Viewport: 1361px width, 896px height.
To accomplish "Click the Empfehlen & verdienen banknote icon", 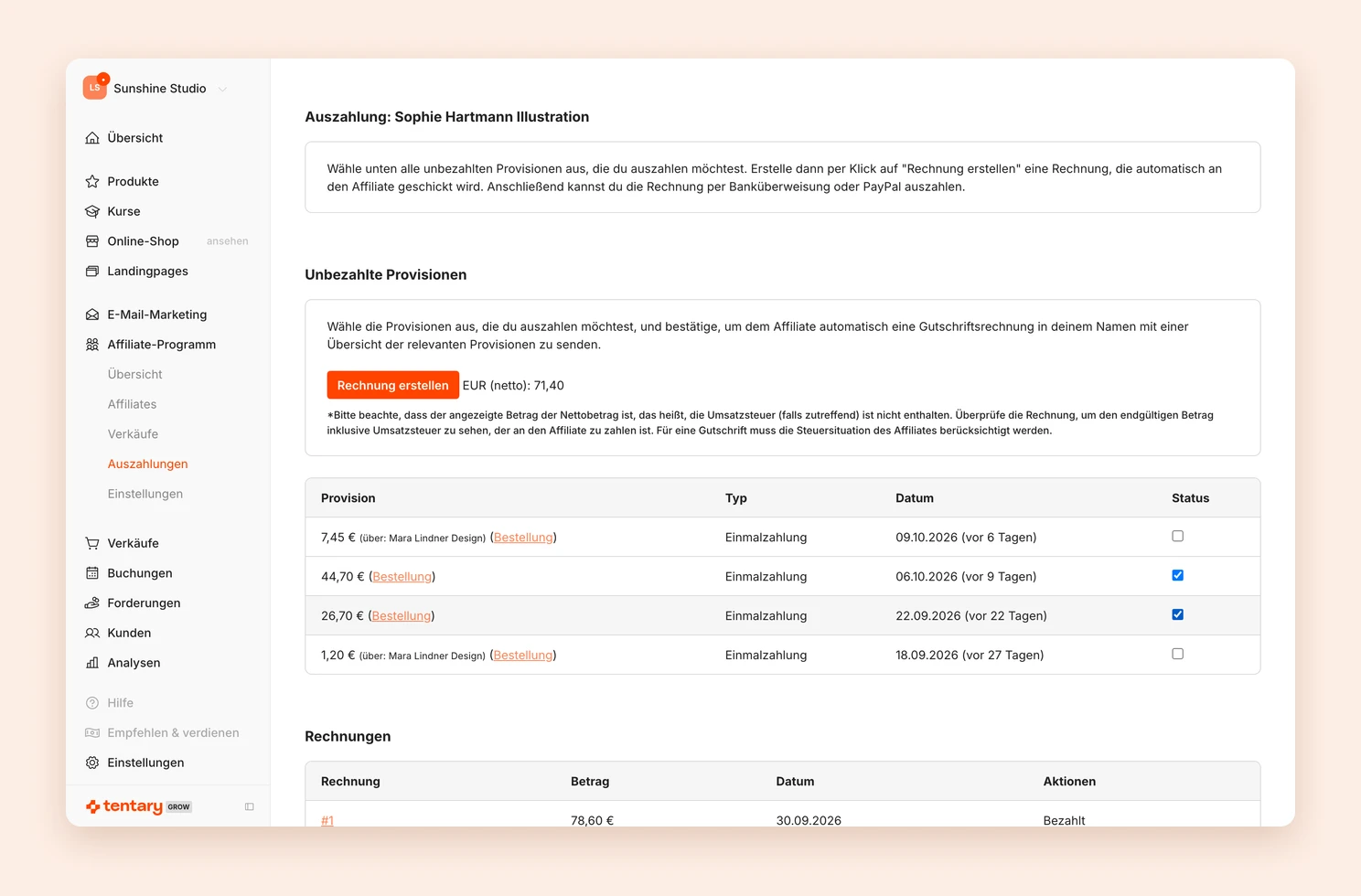I will [92, 733].
